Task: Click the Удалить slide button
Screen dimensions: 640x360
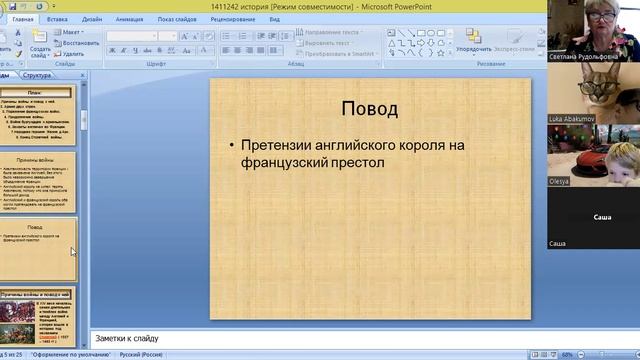Action: [69, 54]
